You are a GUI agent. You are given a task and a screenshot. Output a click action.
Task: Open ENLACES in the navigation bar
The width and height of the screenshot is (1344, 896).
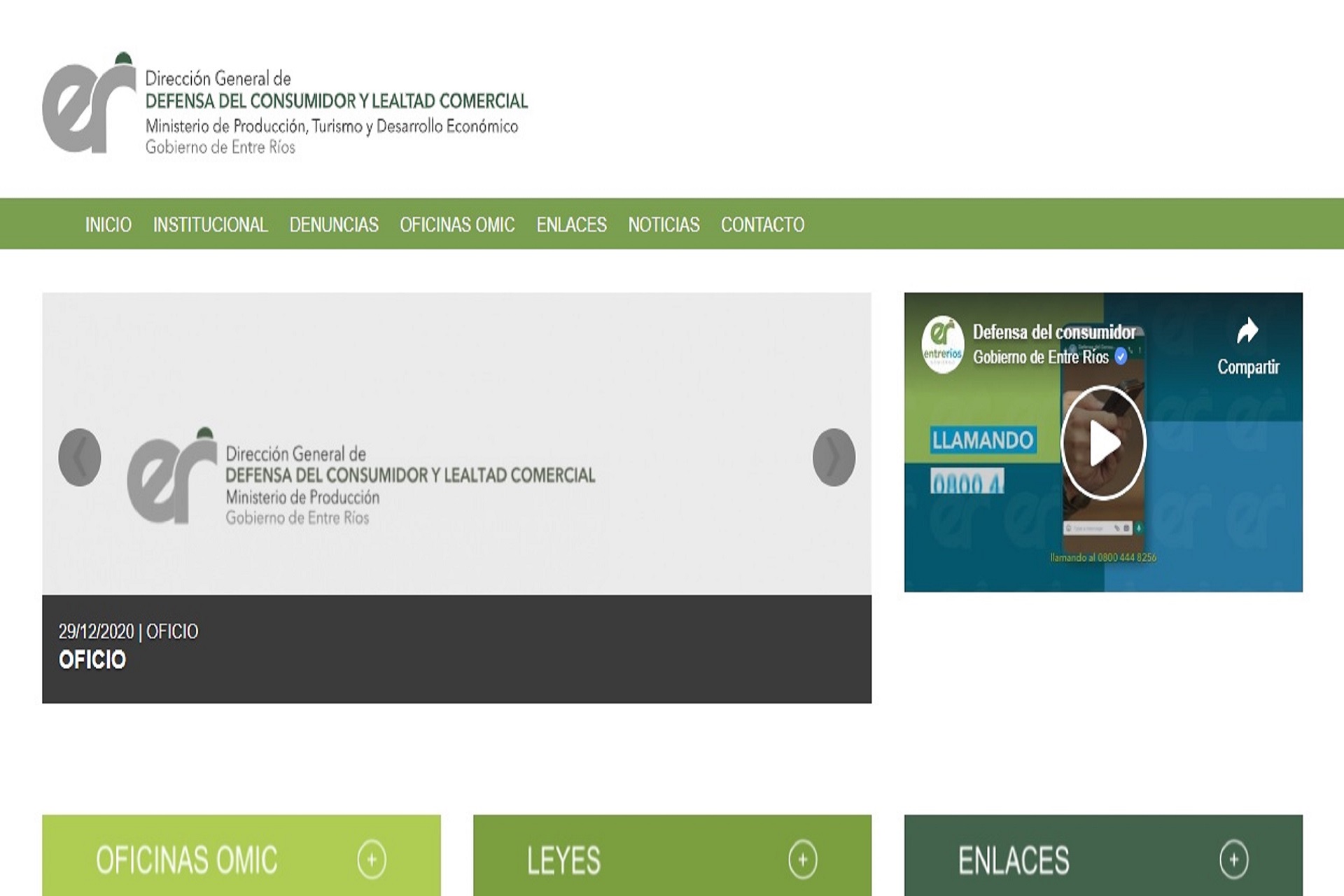571,225
